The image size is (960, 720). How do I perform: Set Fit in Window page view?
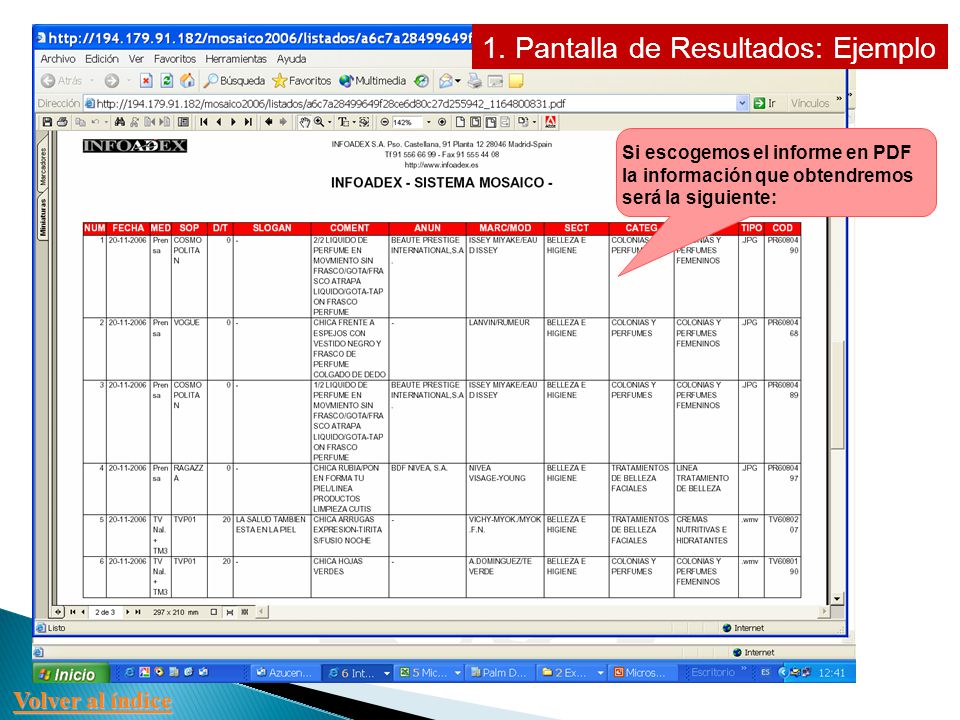[x=475, y=122]
